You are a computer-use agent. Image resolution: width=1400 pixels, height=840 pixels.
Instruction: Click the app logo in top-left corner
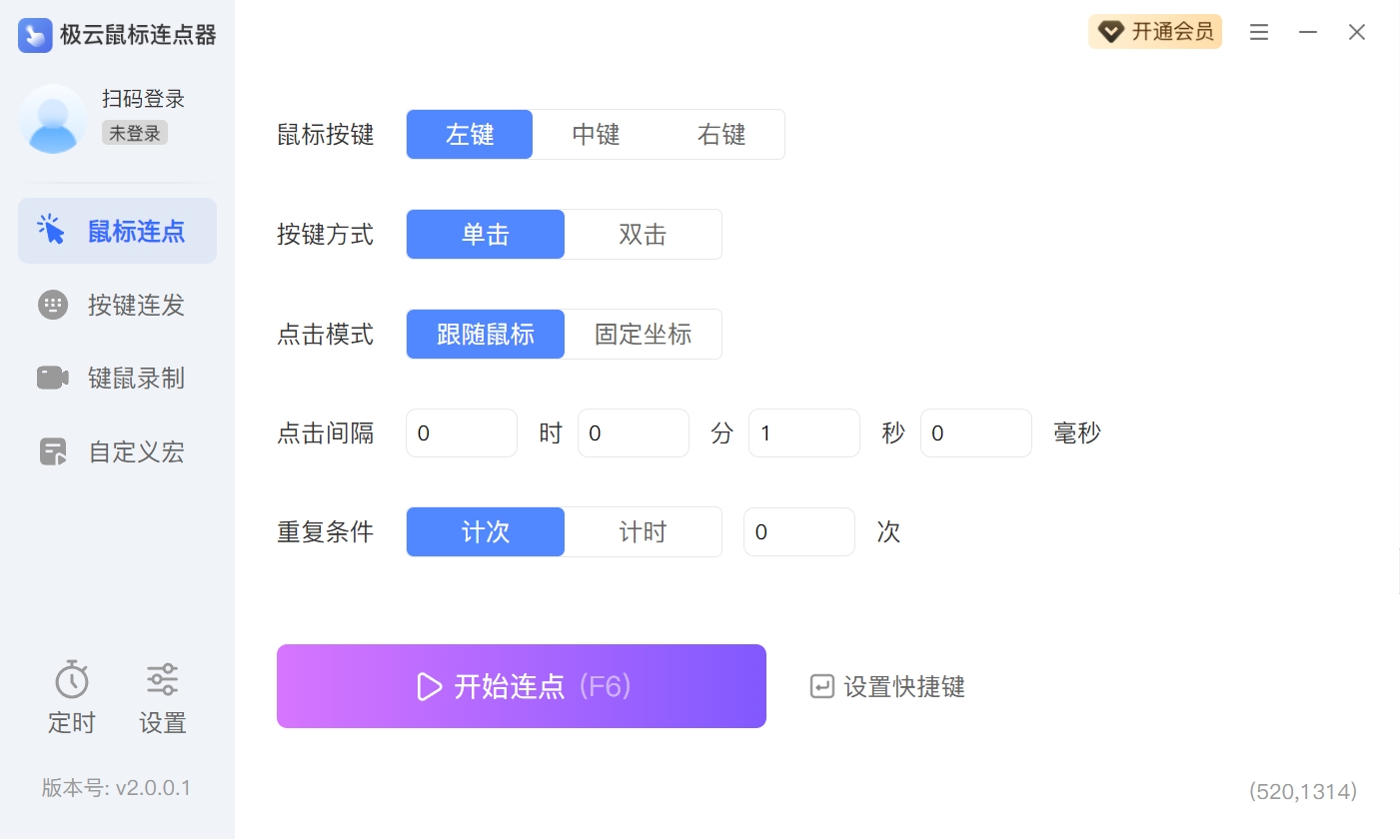[x=35, y=35]
